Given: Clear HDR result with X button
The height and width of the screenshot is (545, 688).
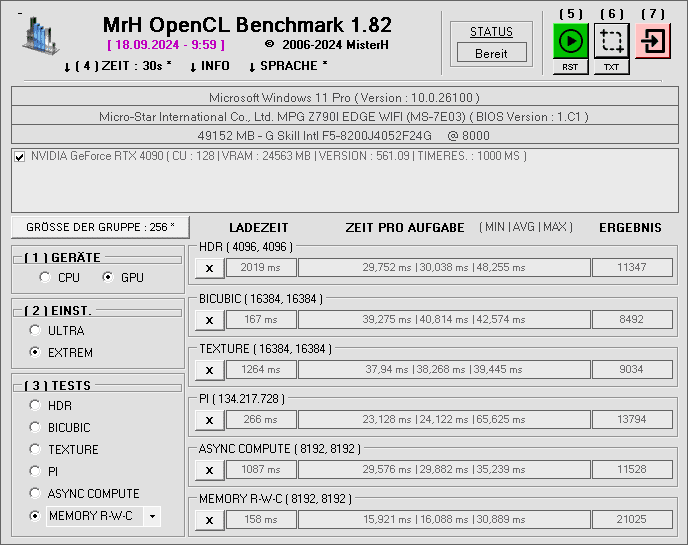Looking at the screenshot, I should (x=209, y=268).
